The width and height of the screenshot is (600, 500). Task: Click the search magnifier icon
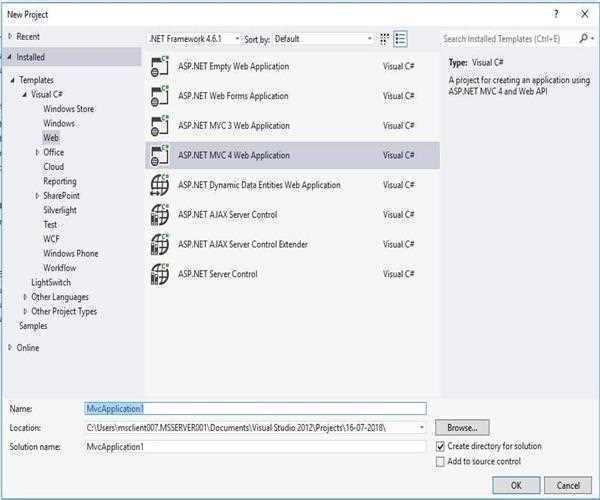pyautogui.click(x=586, y=39)
